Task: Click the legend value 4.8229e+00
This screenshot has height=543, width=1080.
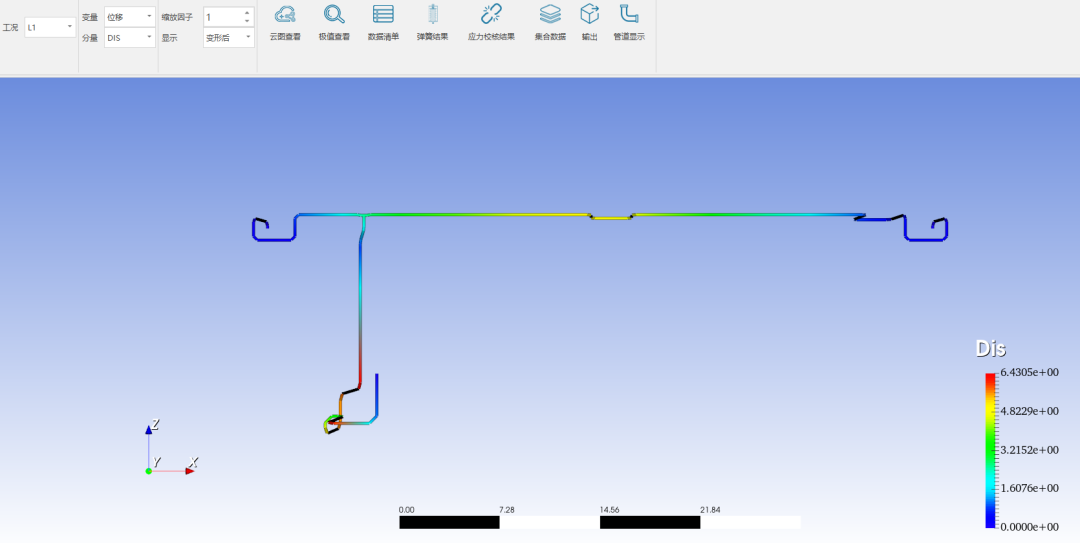Action: pos(1029,411)
